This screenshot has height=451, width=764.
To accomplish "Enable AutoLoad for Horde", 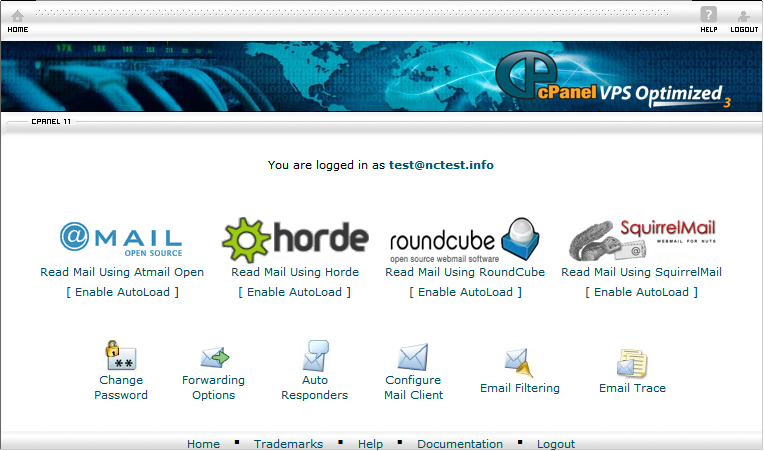I will 294,292.
